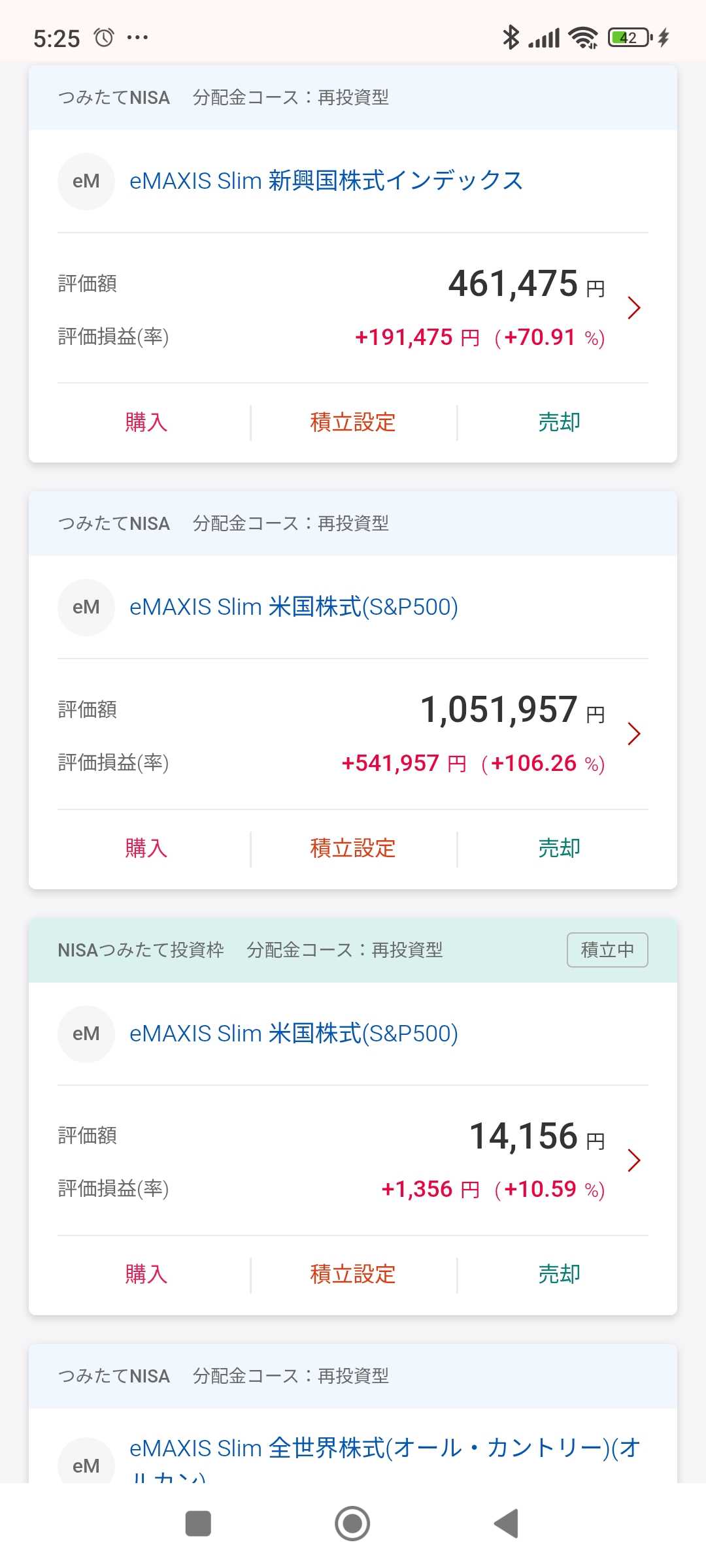
Task: Tap battery indicator in status bar
Action: [x=630, y=38]
